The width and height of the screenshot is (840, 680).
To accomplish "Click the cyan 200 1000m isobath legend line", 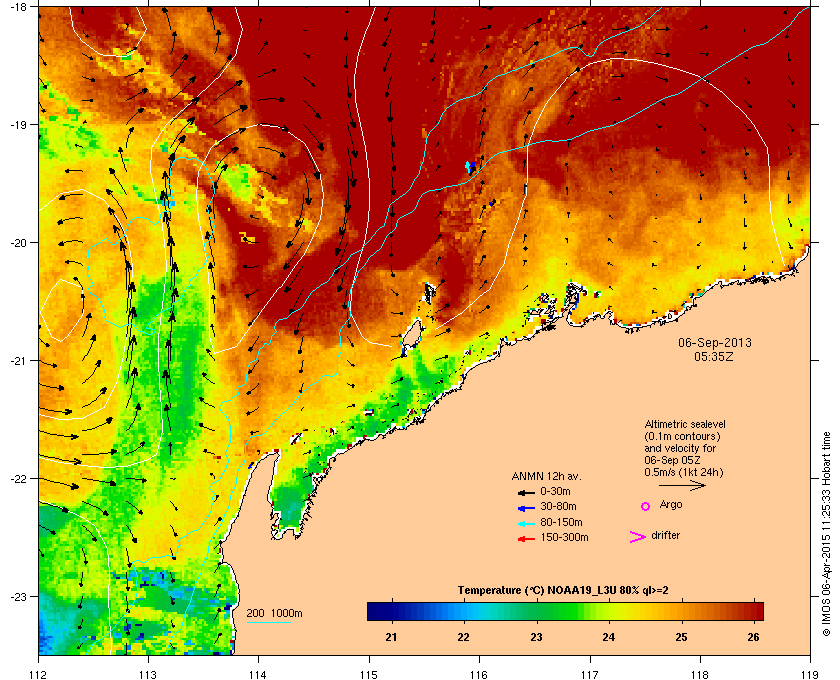I will coord(268,622).
